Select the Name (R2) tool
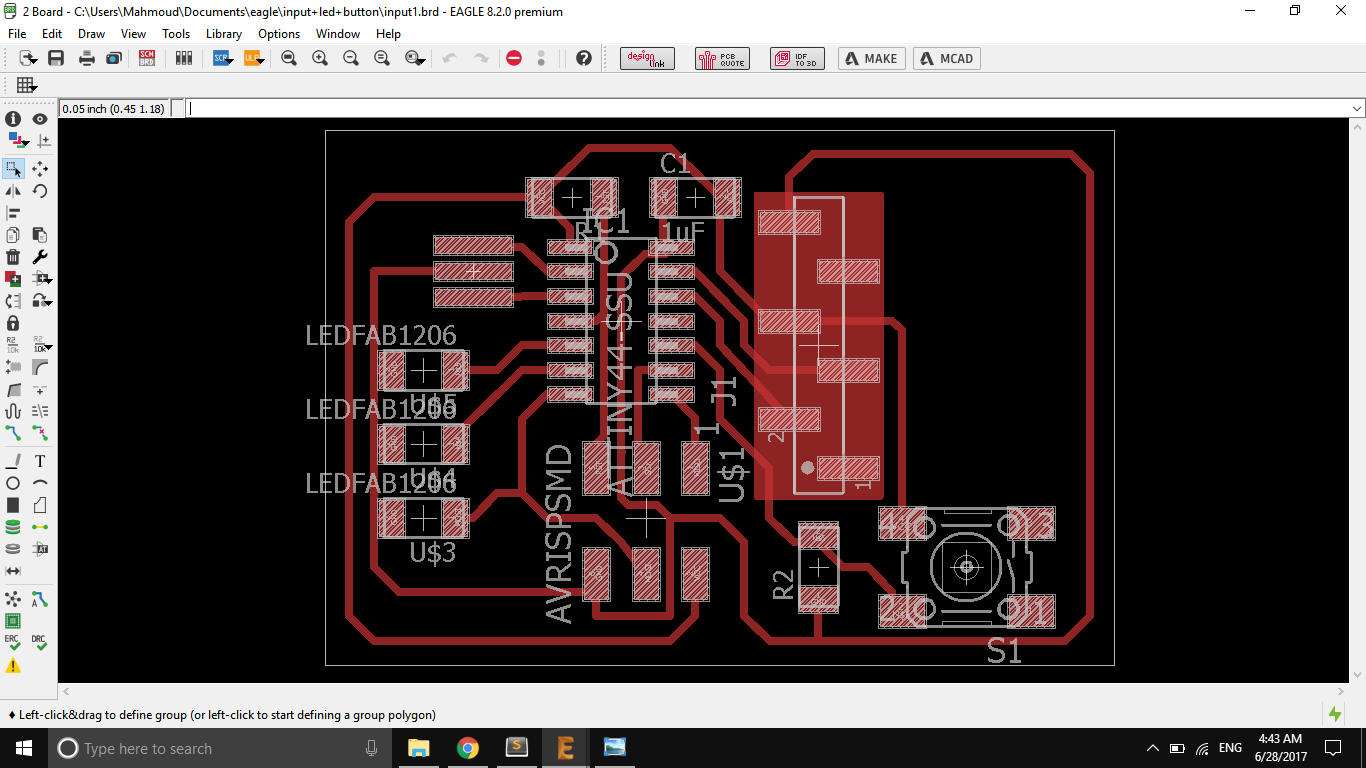 click(x=13, y=345)
